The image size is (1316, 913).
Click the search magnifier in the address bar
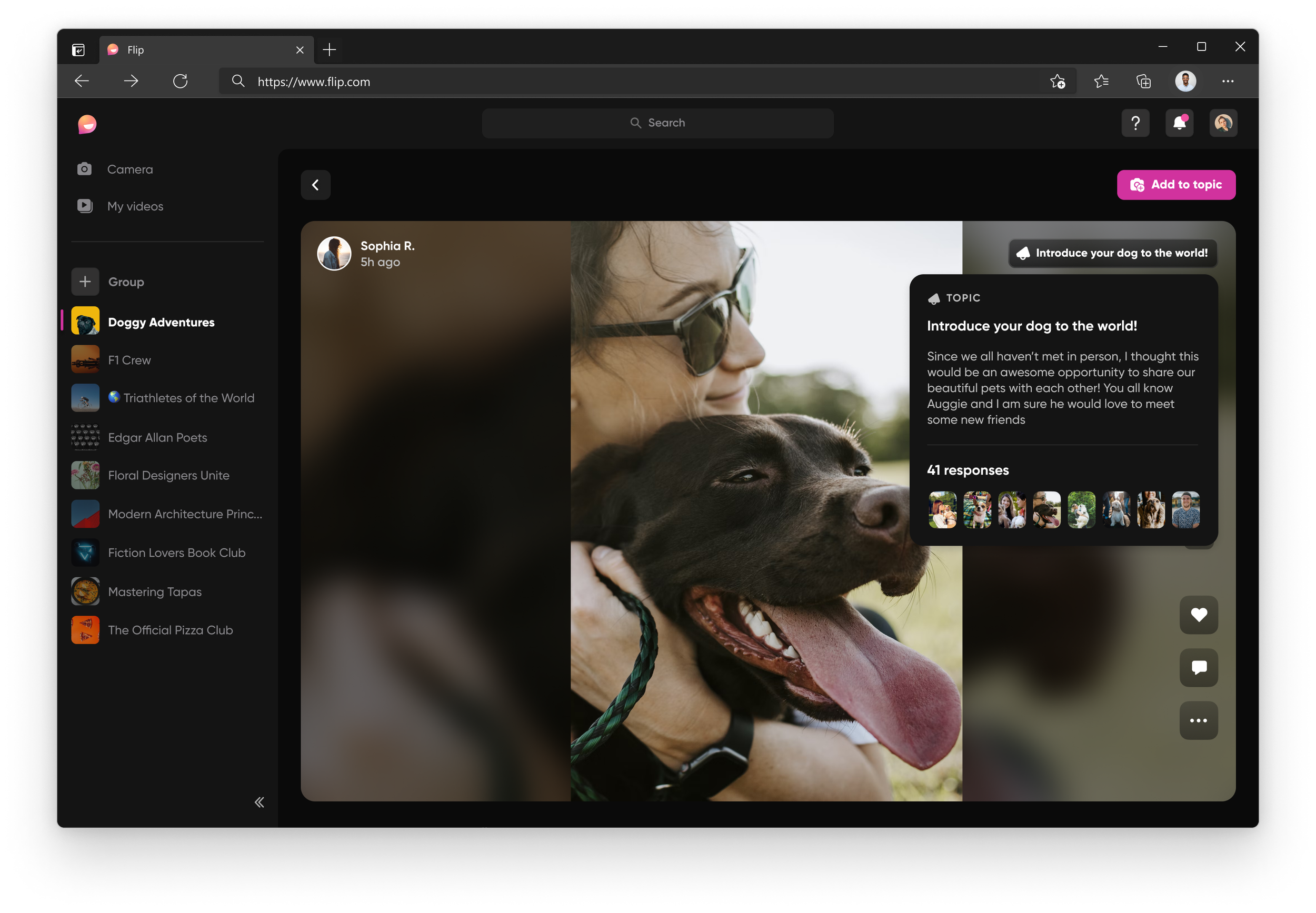tap(238, 82)
